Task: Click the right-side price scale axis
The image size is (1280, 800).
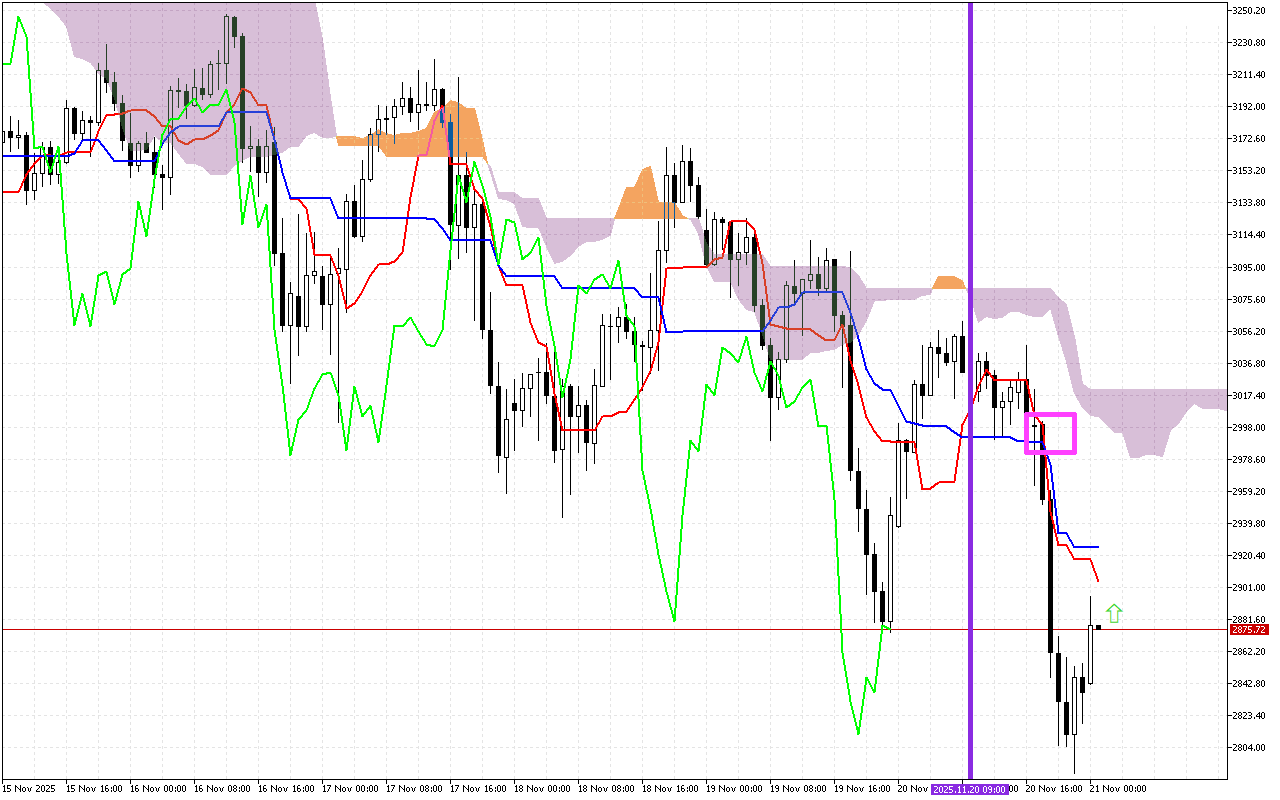Action: tap(1248, 400)
